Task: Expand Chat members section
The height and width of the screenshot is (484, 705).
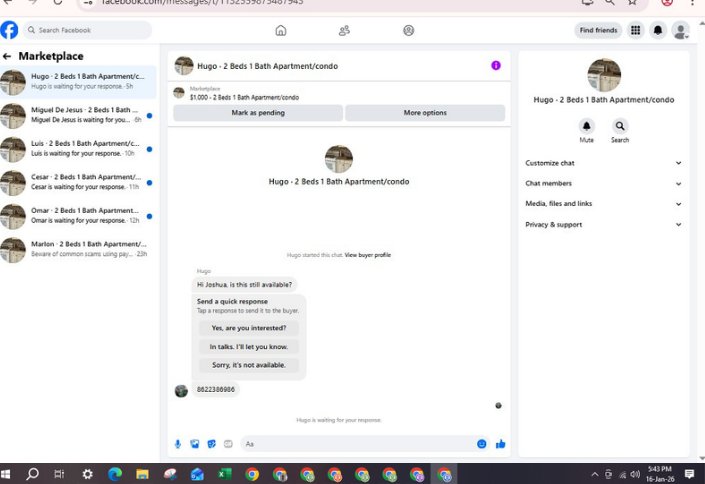Action: click(603, 184)
